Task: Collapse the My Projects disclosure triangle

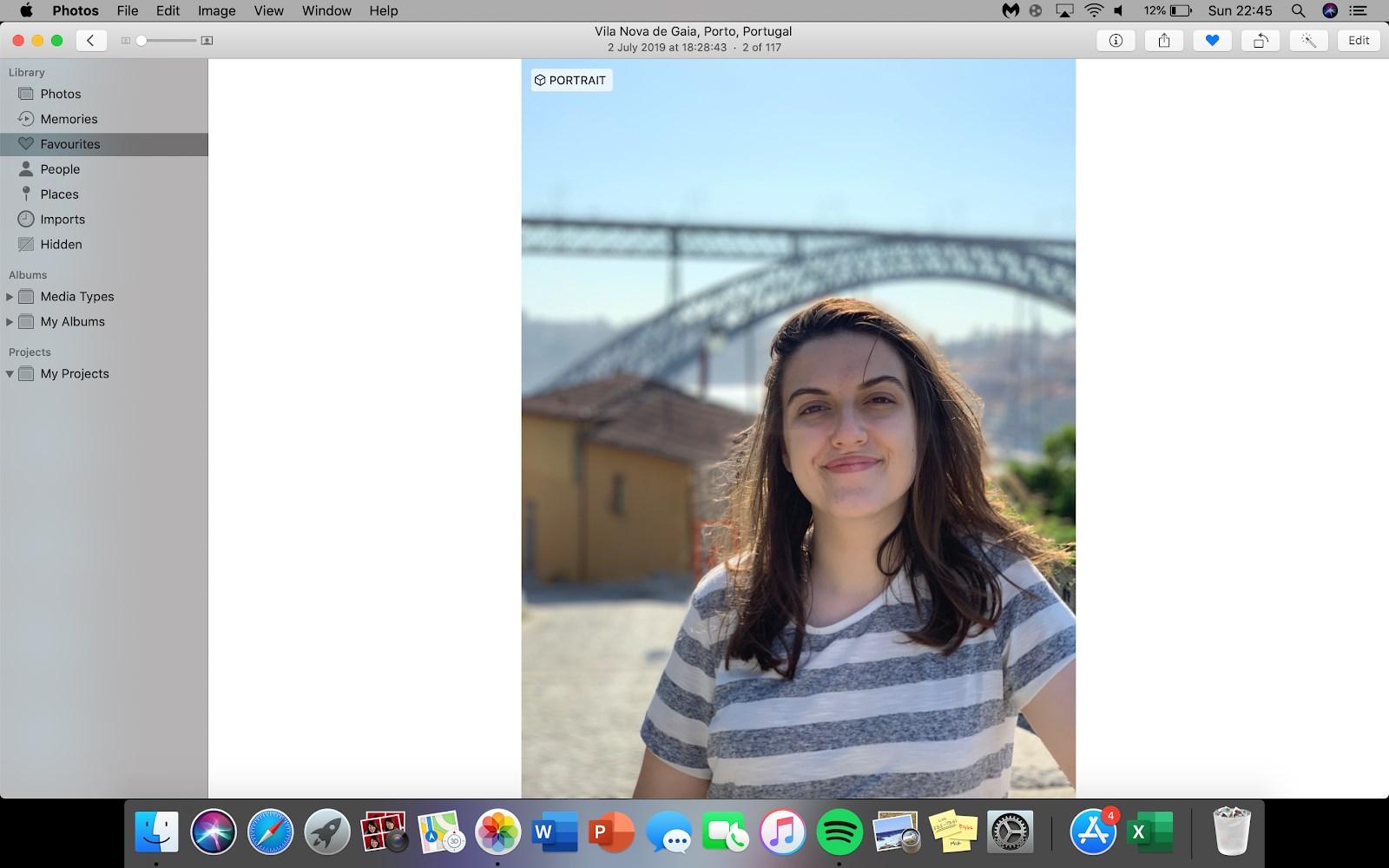Action: pos(10,374)
